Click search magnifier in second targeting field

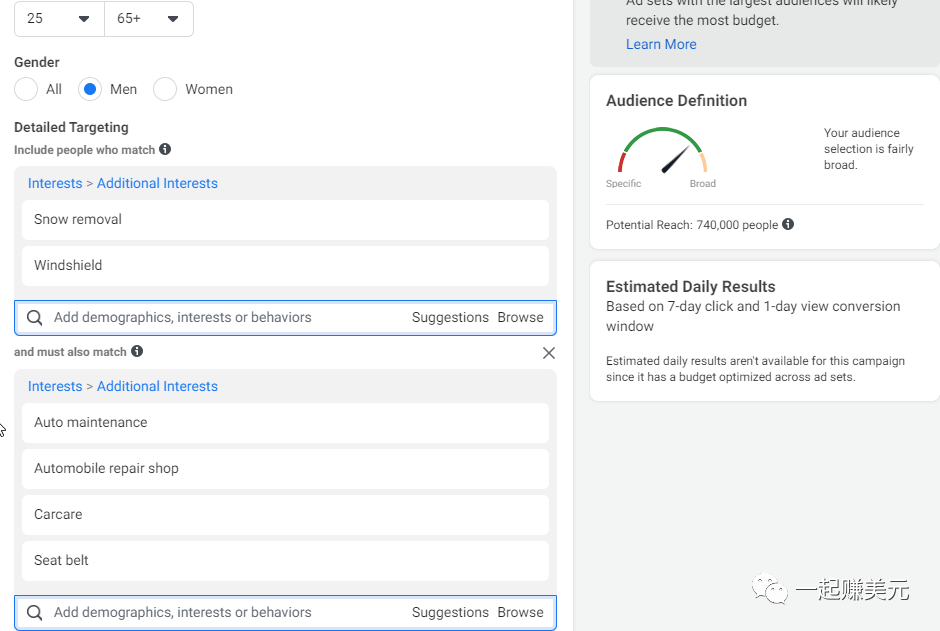[35, 612]
